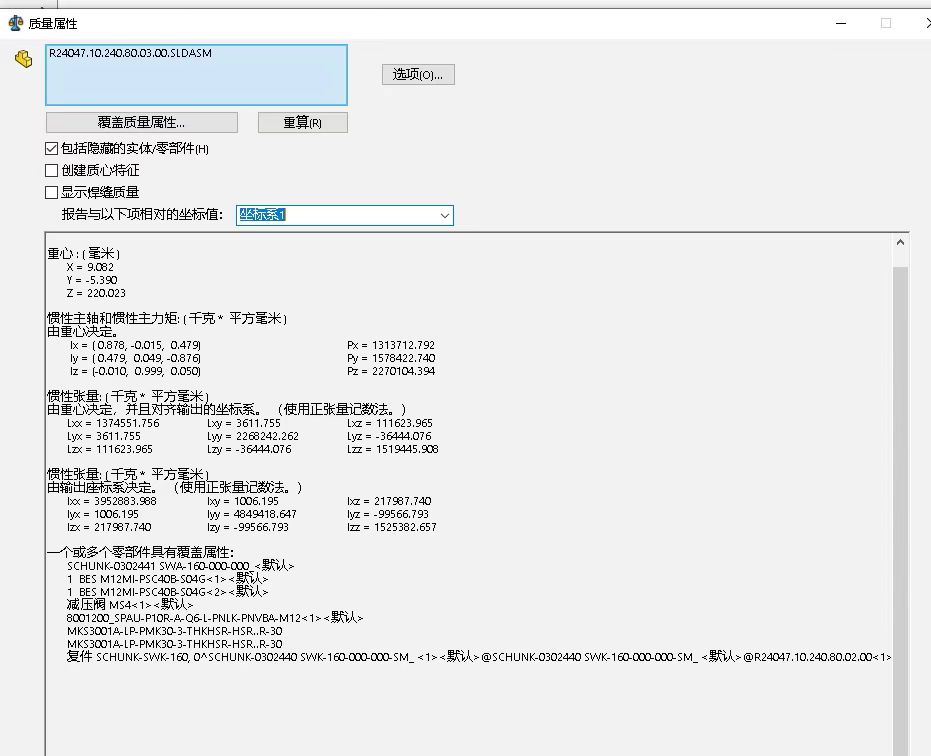Click the 8001200_SPAU-P10R-A-Q6-L component line
Image resolution: width=931 pixels, height=756 pixels.
tap(215, 618)
